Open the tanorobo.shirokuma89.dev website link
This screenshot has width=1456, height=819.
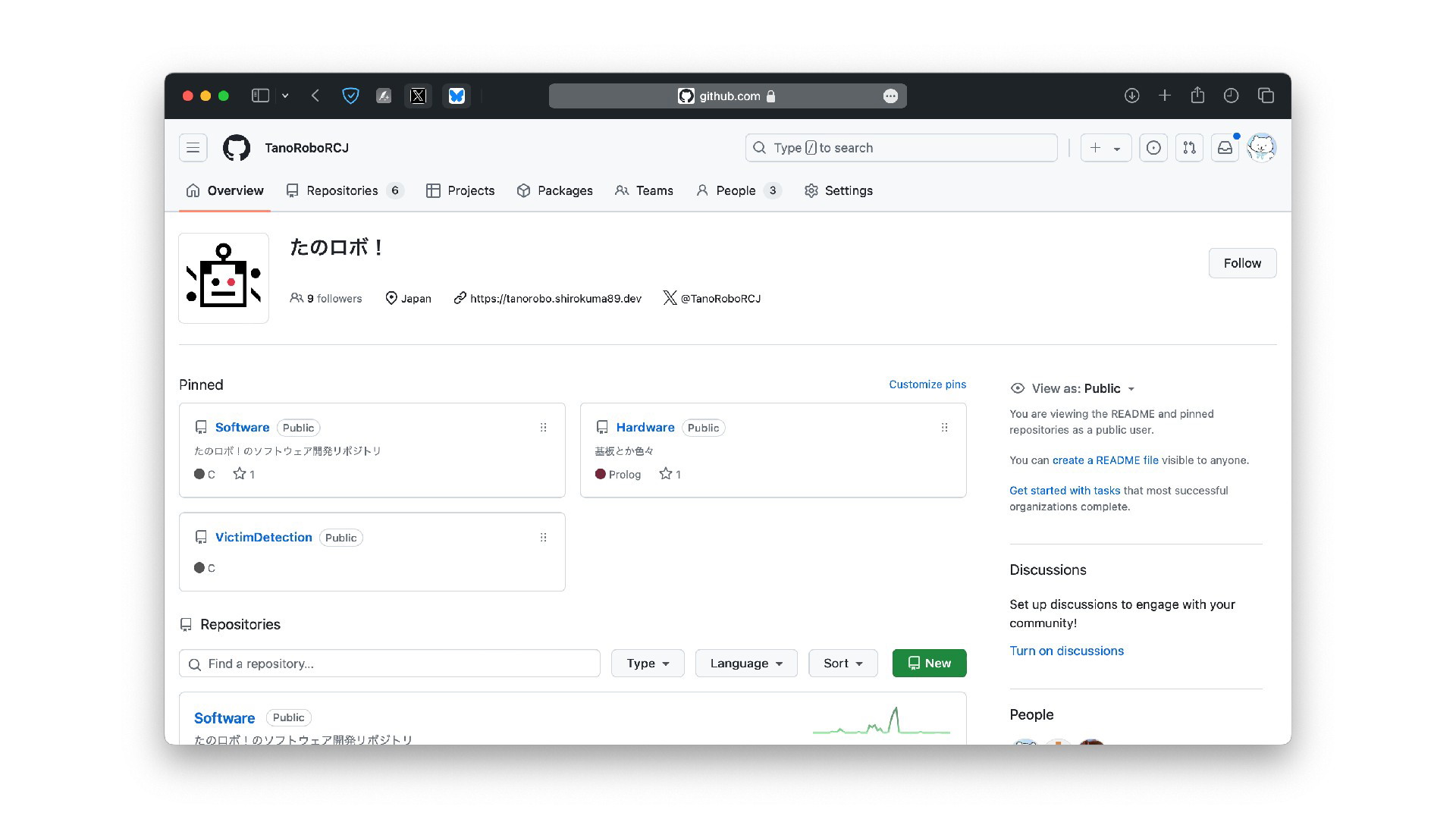pos(555,299)
